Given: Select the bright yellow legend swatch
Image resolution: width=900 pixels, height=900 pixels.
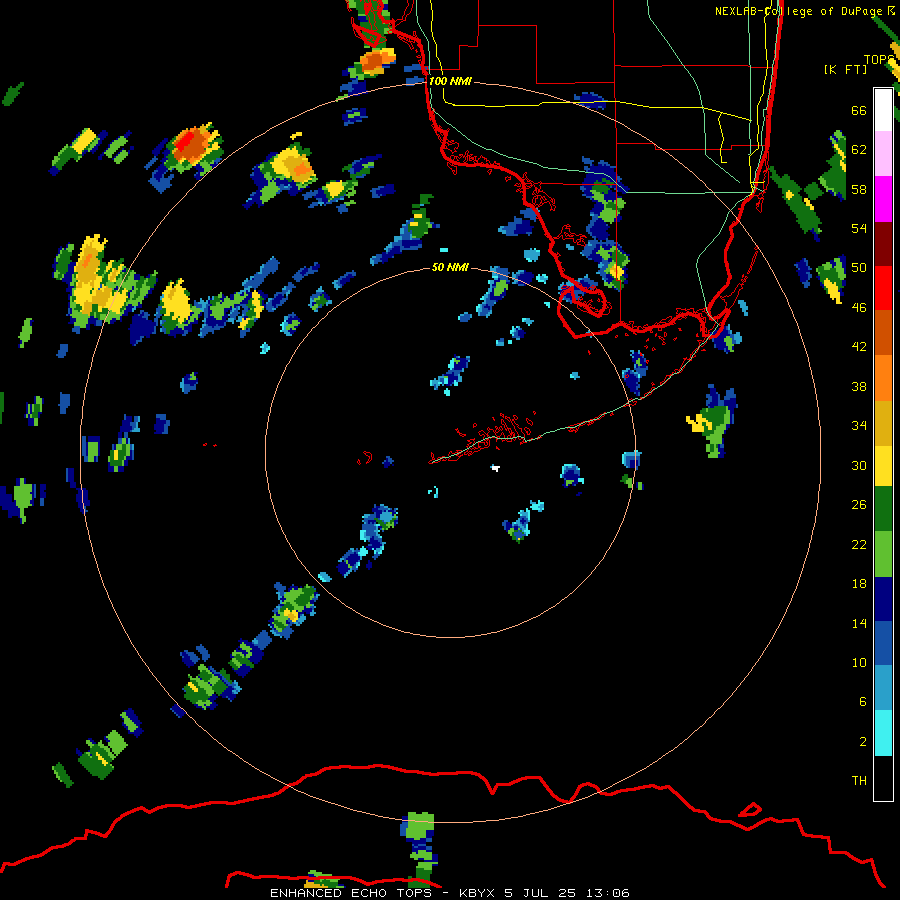Looking at the screenshot, I should click(883, 465).
